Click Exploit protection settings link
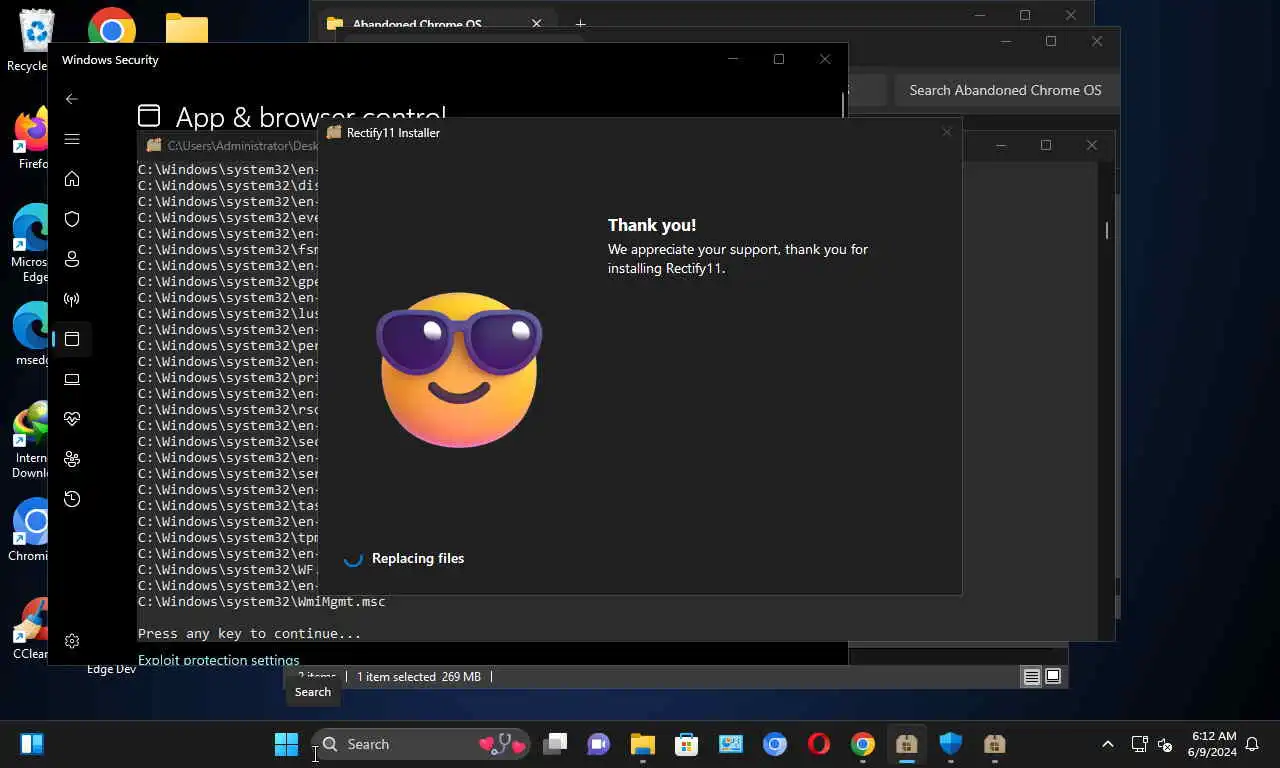The image size is (1280, 768). [x=218, y=660]
